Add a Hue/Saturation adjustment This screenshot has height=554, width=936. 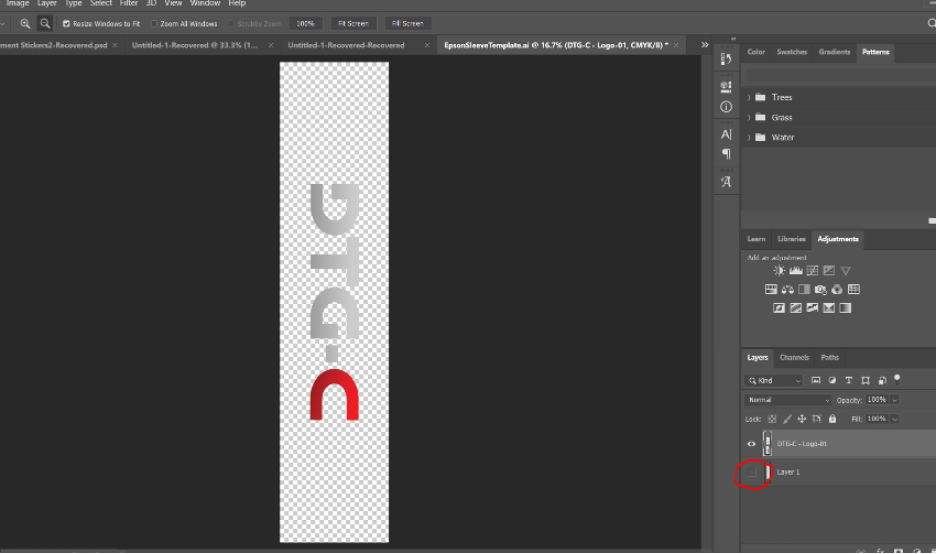click(771, 290)
